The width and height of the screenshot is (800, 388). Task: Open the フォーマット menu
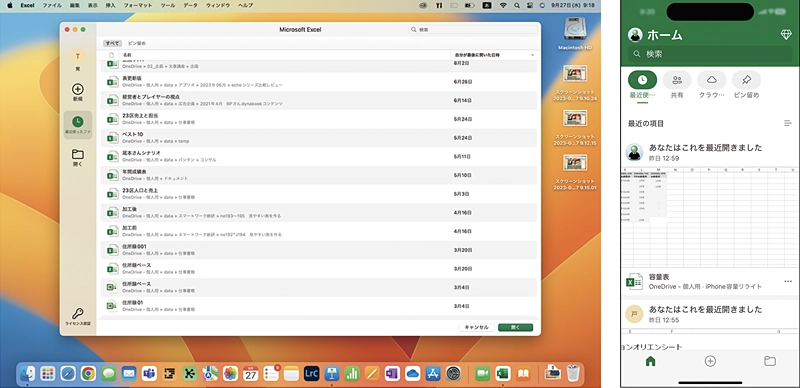pos(138,5)
